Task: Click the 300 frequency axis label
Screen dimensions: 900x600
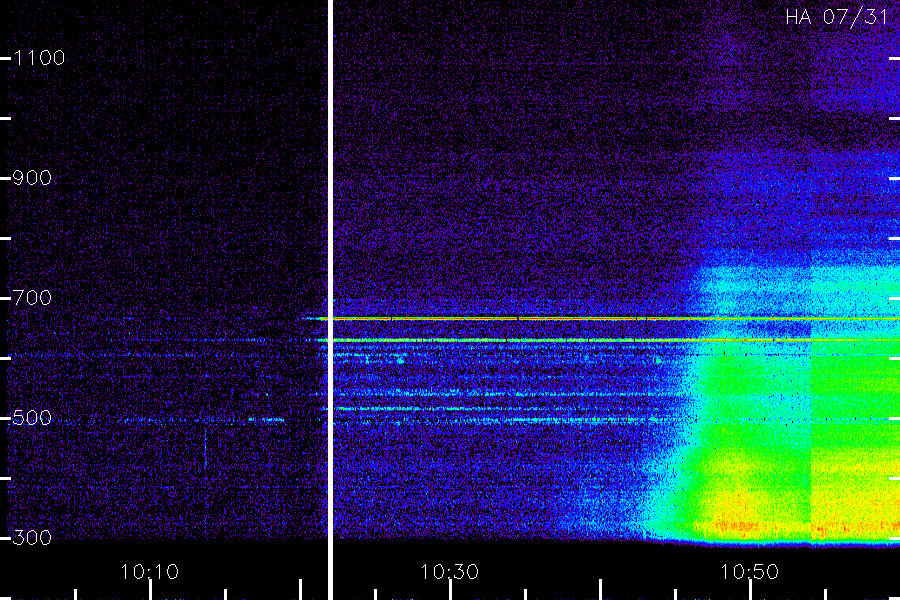Action: [x=32, y=538]
